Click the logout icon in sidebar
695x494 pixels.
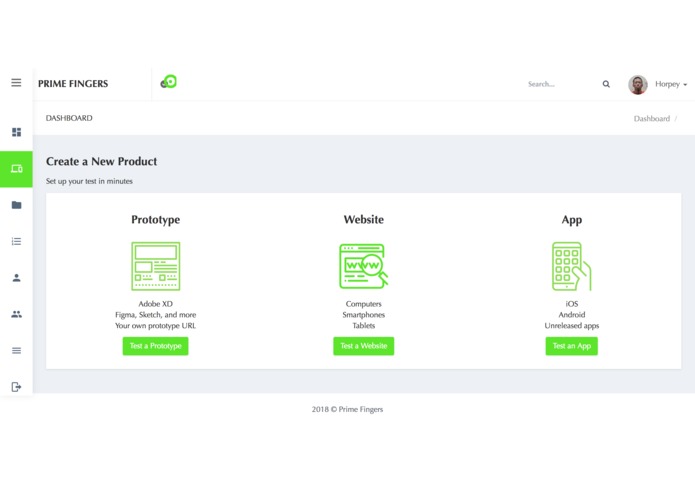pos(16,387)
